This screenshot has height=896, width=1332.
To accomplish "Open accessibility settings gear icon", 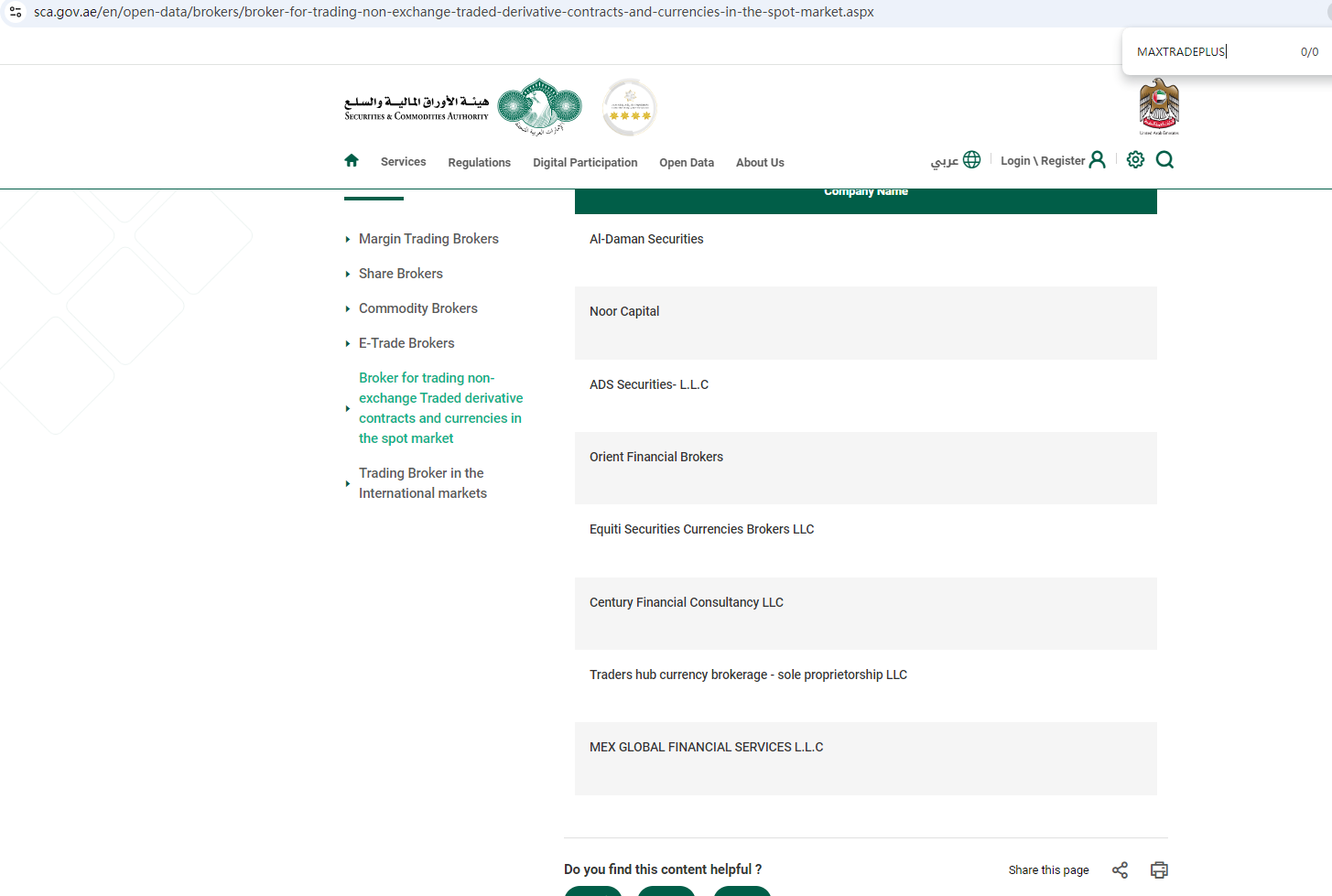I will (1135, 160).
